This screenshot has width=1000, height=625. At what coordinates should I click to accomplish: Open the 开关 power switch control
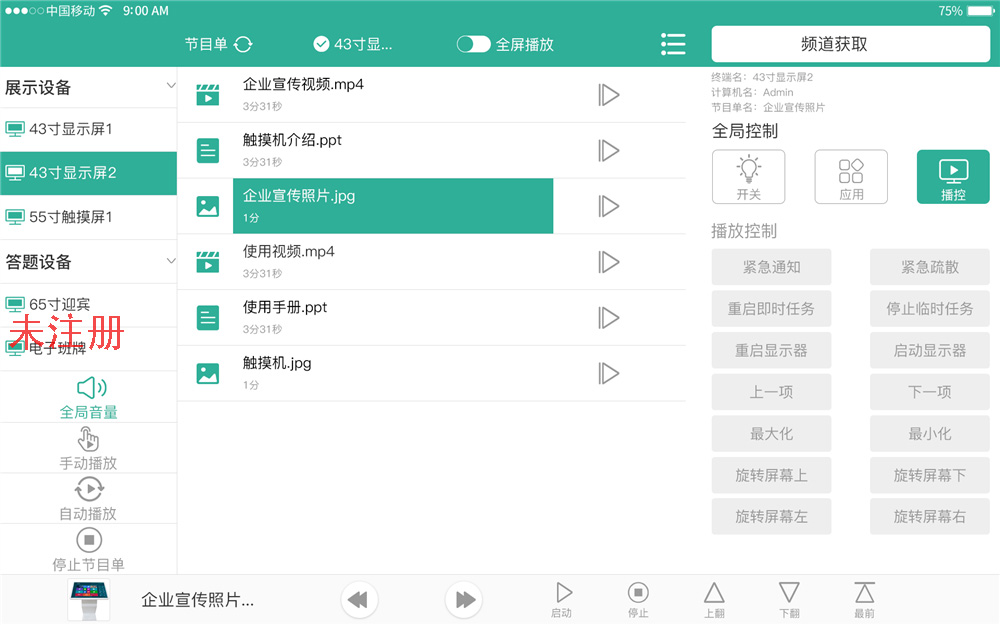pyautogui.click(x=748, y=177)
